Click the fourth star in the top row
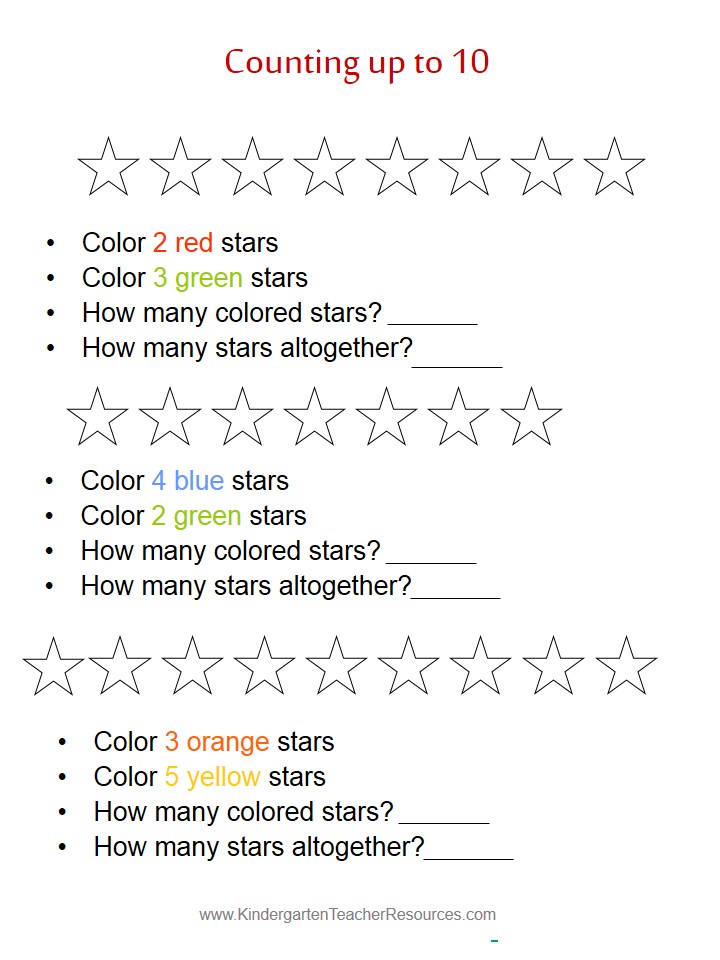The image size is (720, 960). (x=324, y=167)
